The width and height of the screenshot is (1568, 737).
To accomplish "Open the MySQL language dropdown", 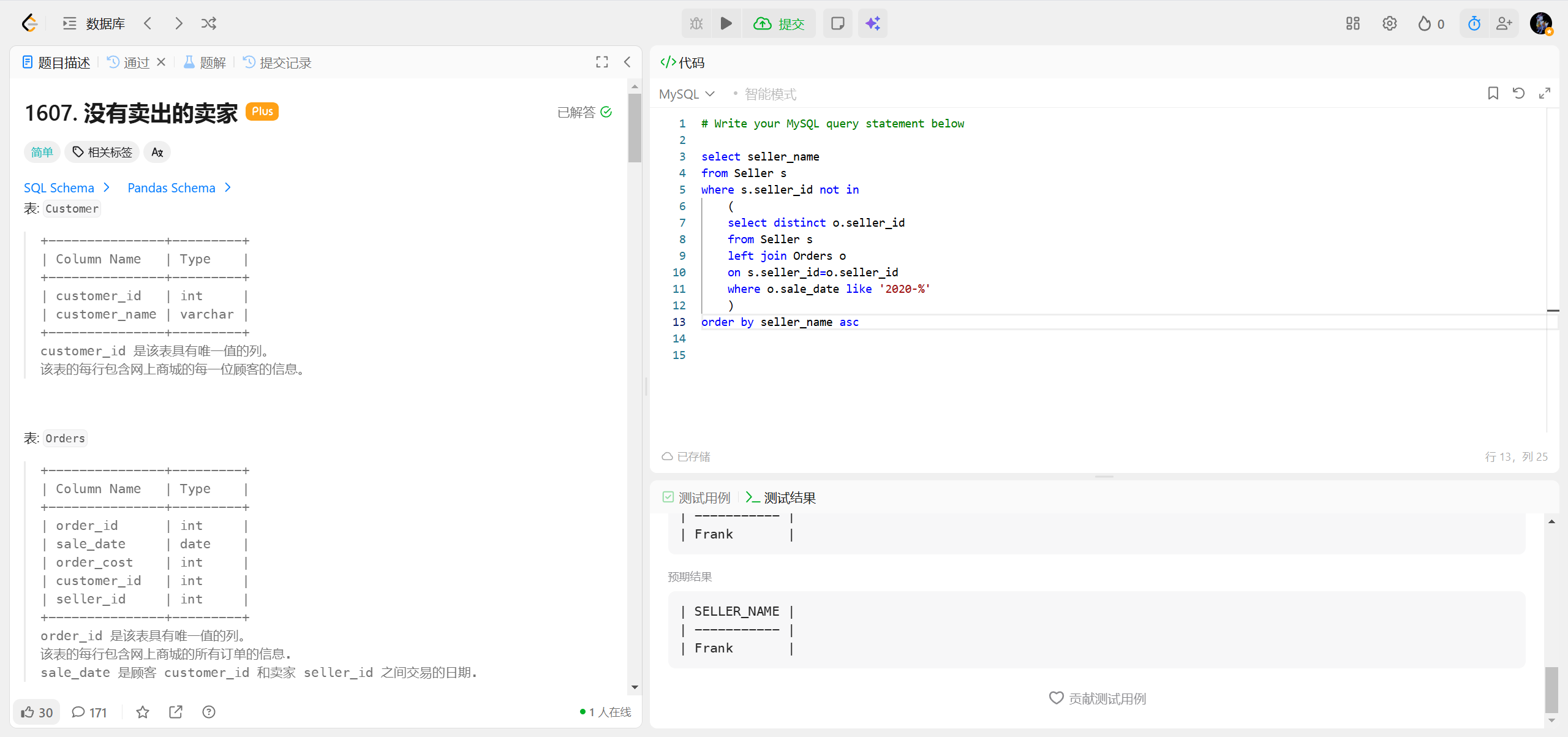I will 687,94.
